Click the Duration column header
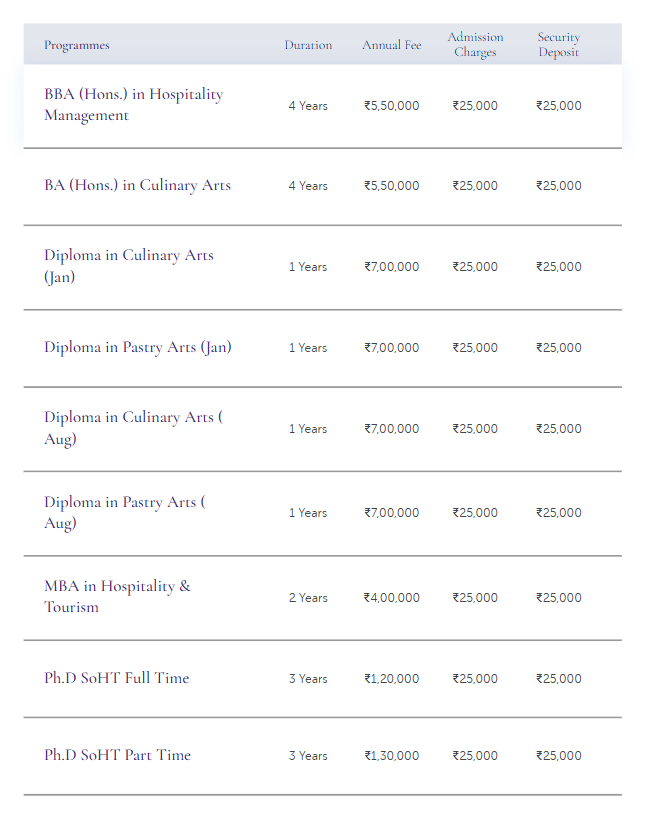The width and height of the screenshot is (666, 824). point(308,45)
